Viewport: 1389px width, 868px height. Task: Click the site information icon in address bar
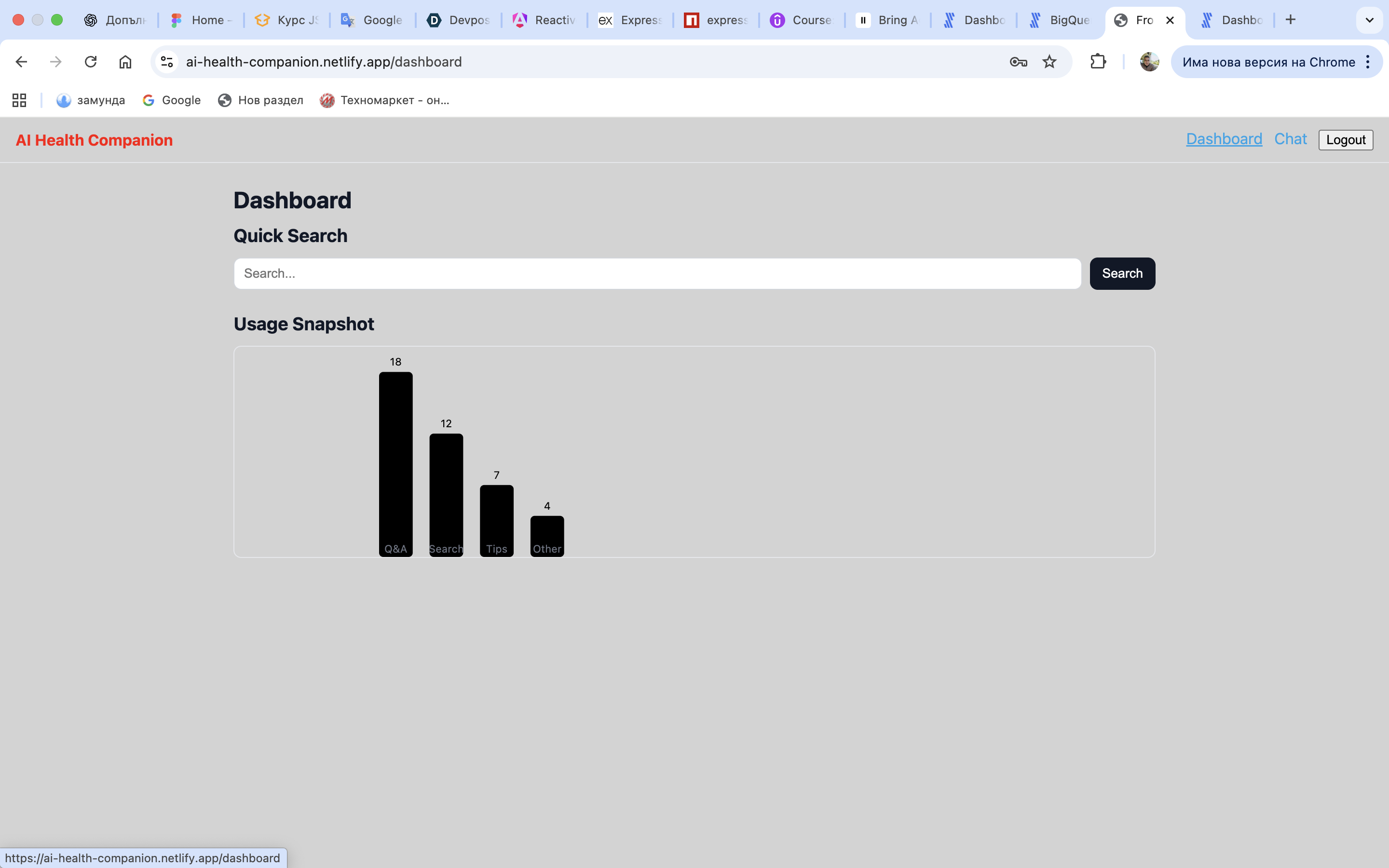pyautogui.click(x=167, y=61)
